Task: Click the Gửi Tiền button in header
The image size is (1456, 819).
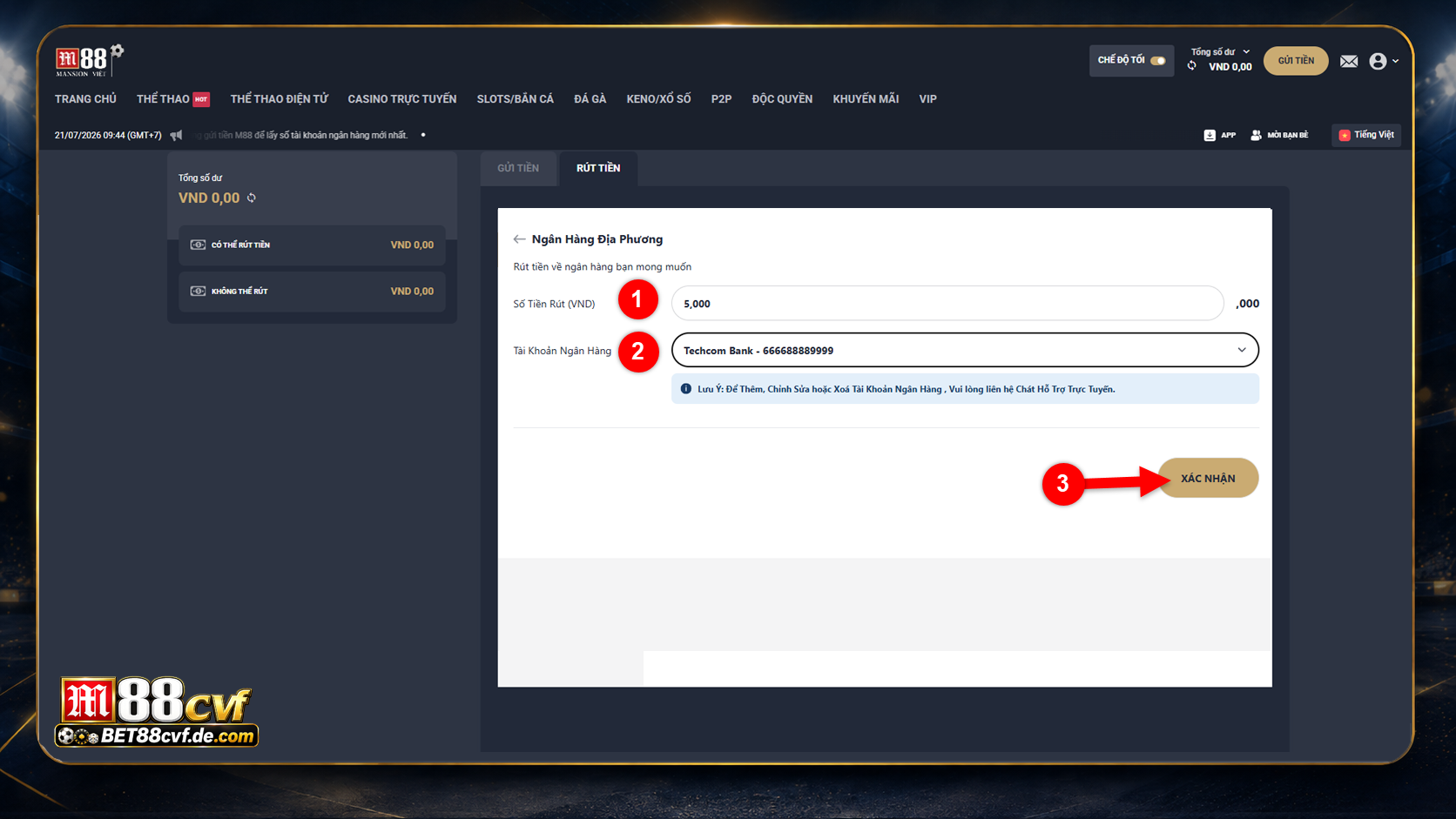Action: (x=1296, y=60)
